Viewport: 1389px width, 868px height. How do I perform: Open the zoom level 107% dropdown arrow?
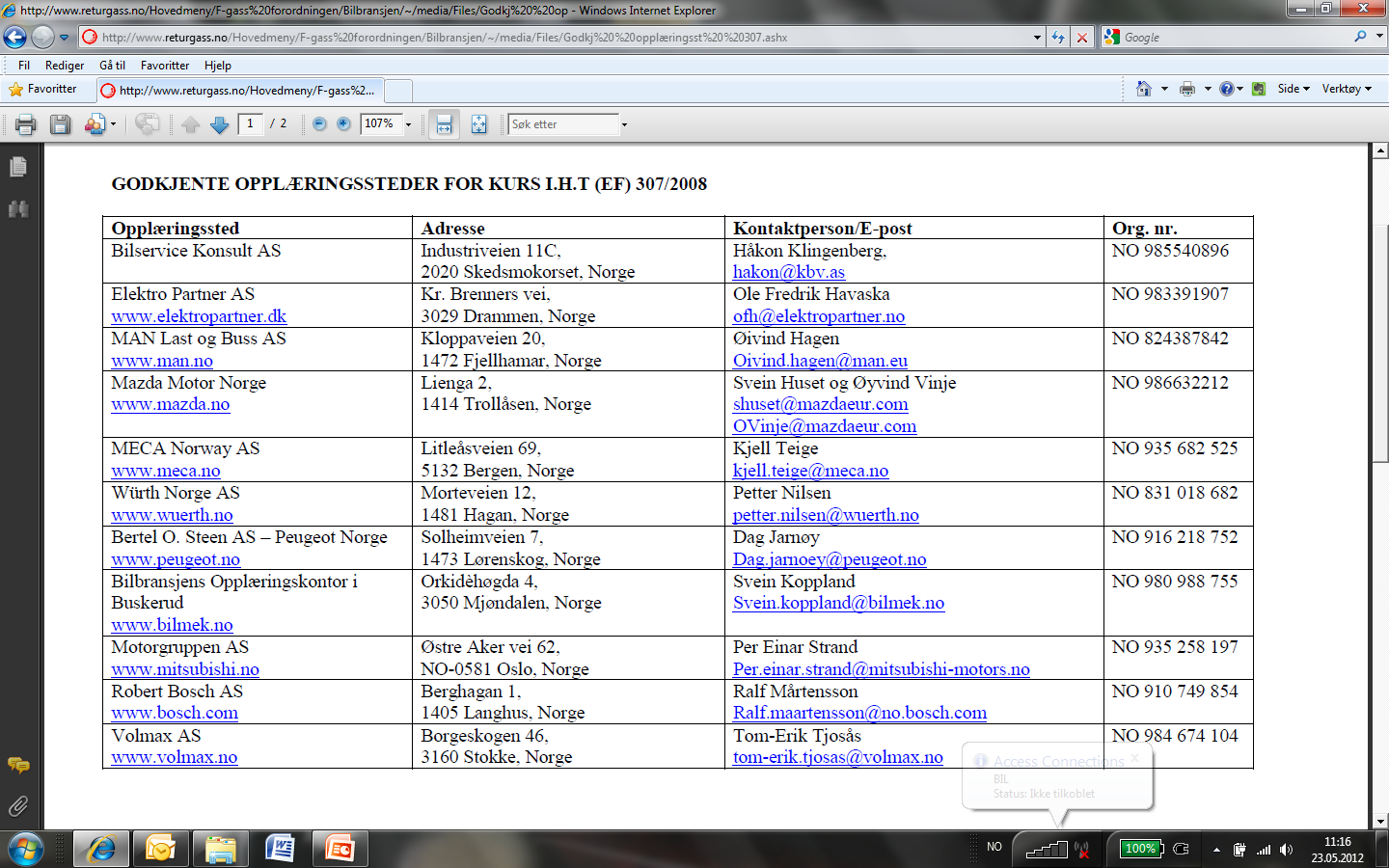point(408,124)
